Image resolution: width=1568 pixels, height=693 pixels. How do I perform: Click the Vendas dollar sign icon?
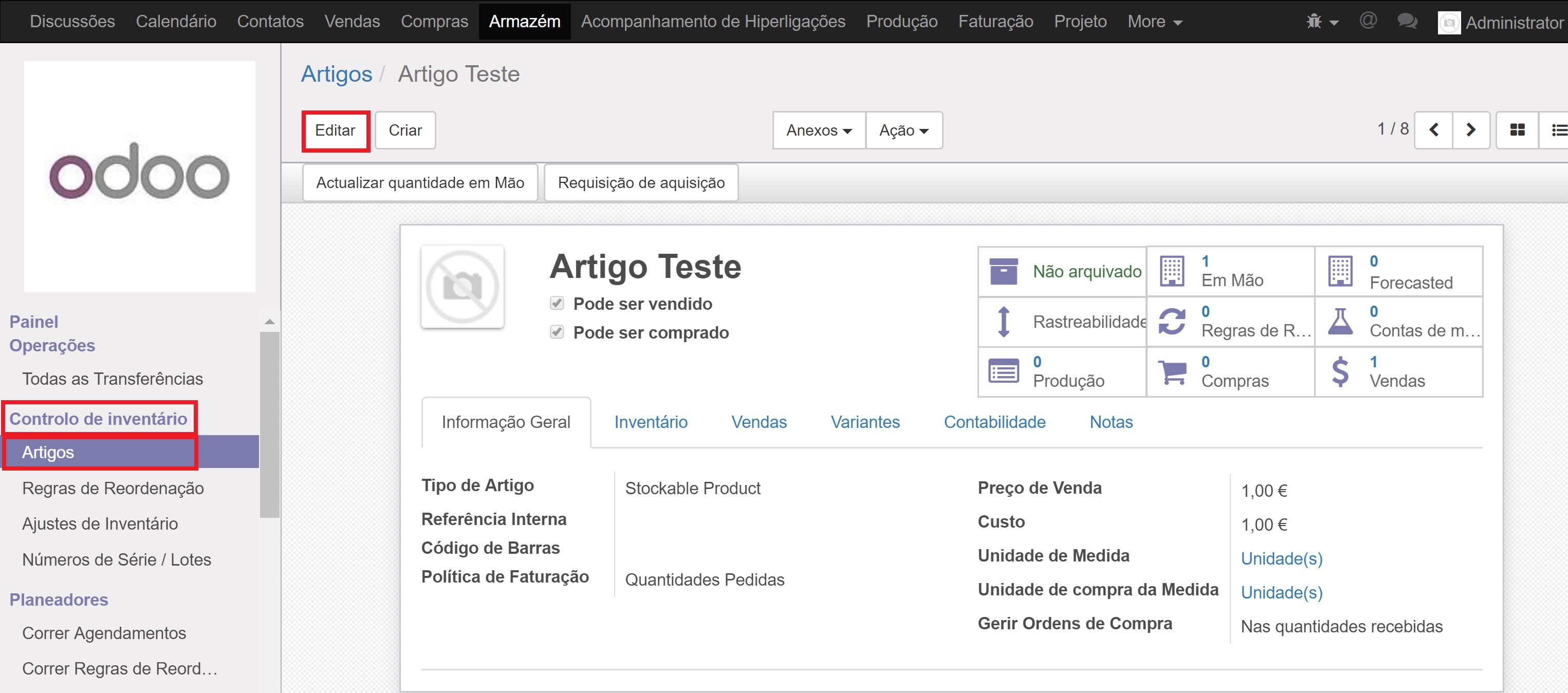1340,372
